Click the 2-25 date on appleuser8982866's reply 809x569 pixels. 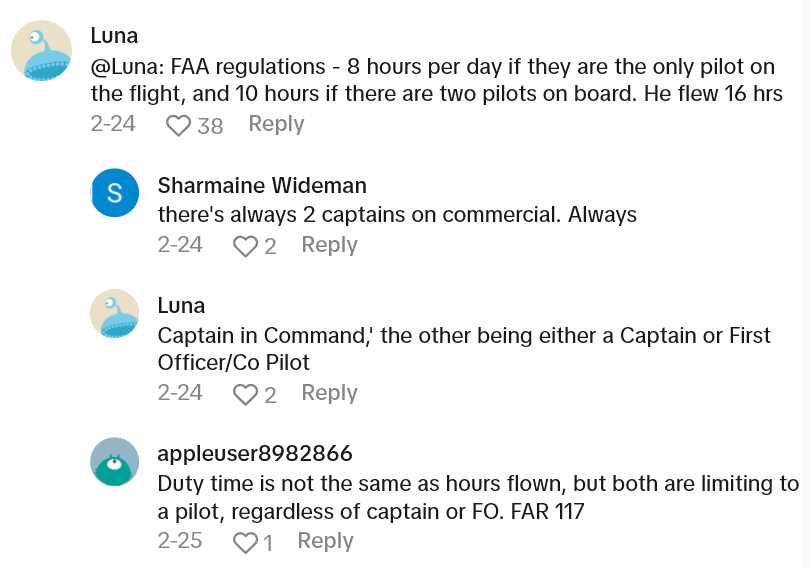[180, 541]
